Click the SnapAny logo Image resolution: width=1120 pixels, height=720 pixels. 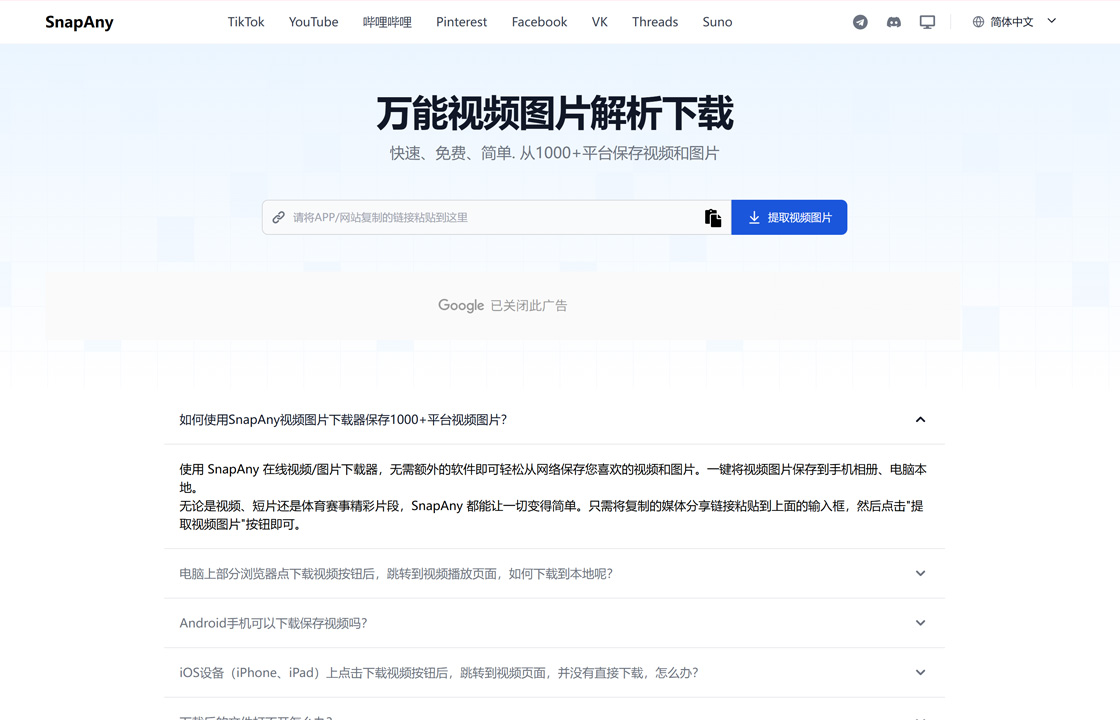79,22
